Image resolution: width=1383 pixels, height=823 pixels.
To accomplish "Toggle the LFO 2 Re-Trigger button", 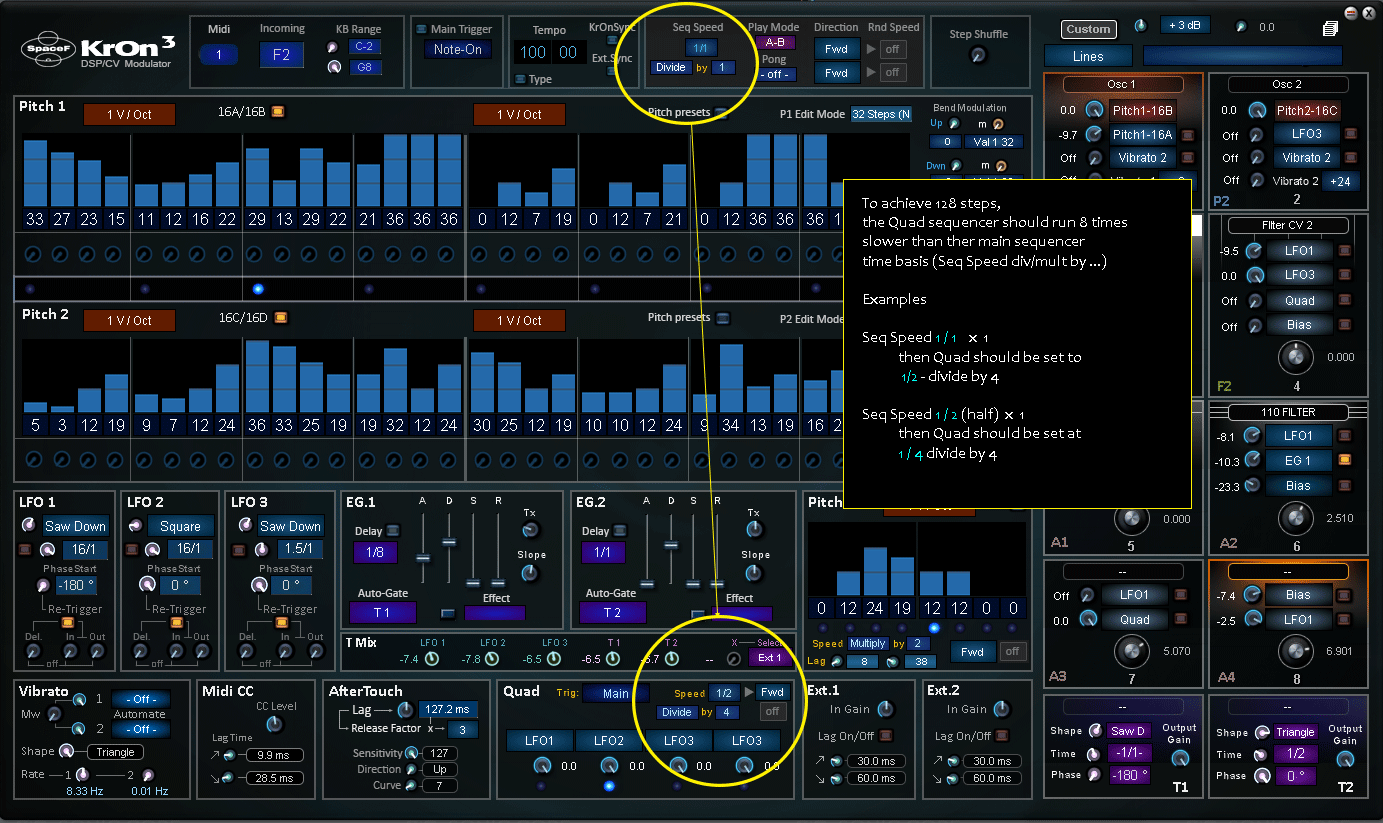I will pos(176,622).
